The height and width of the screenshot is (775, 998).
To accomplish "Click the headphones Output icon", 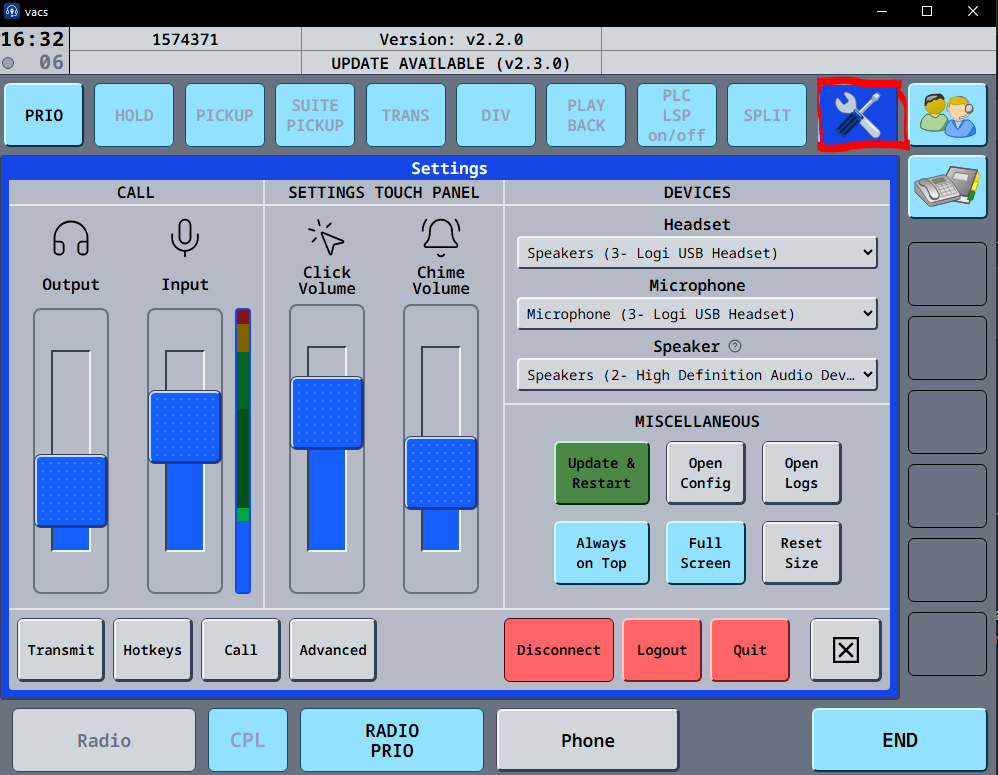I will [x=71, y=238].
